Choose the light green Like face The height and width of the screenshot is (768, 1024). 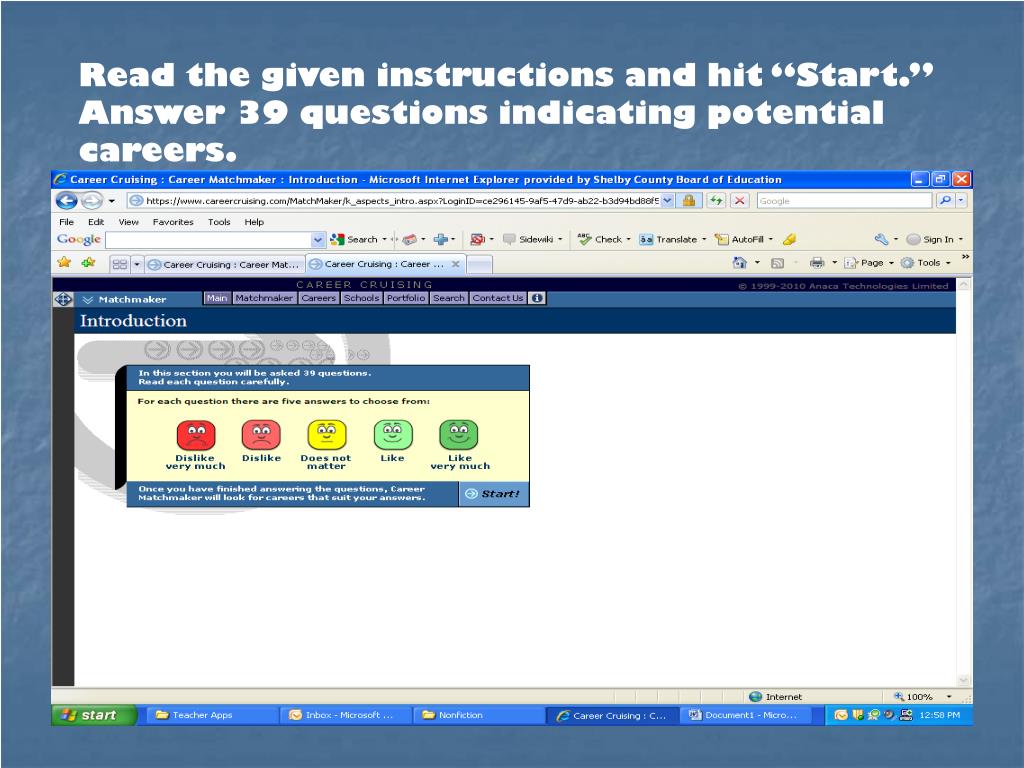click(x=393, y=435)
